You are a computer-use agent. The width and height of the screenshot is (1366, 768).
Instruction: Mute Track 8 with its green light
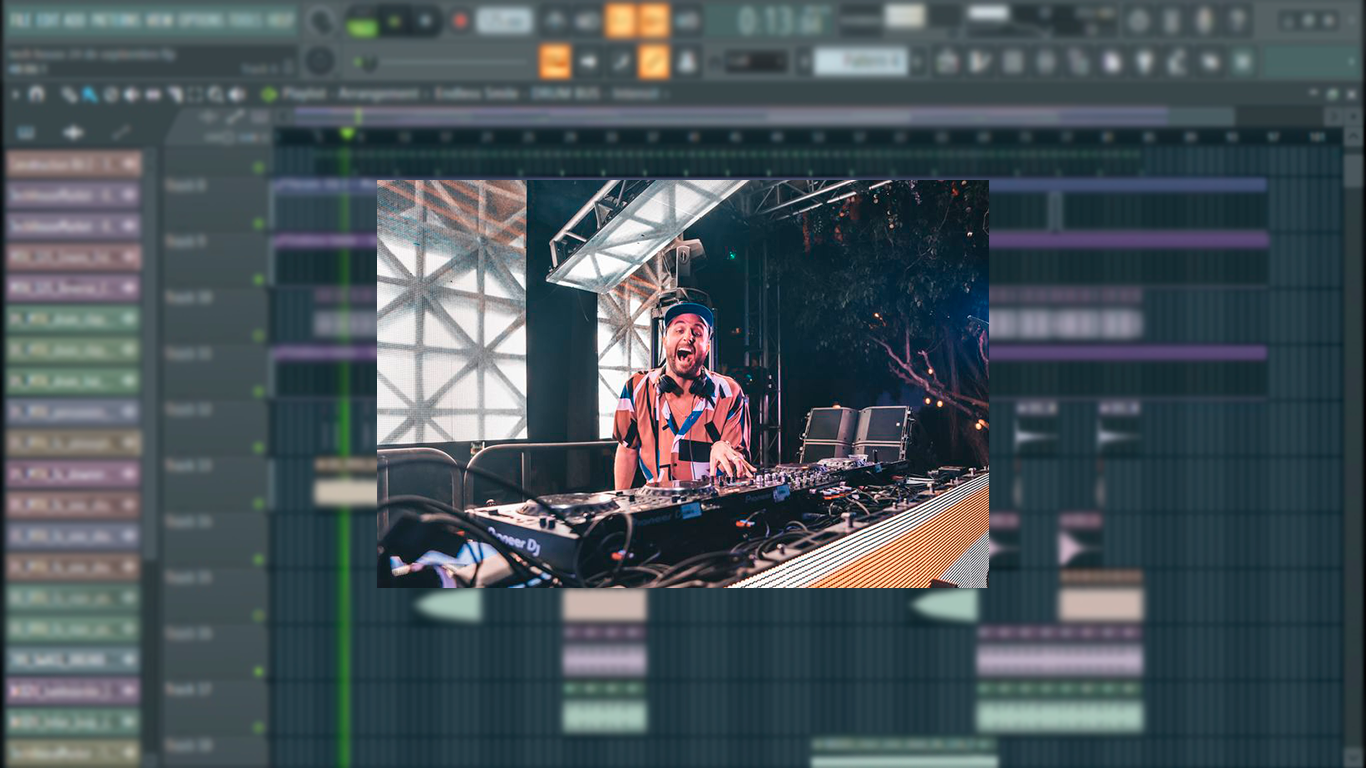(259, 224)
